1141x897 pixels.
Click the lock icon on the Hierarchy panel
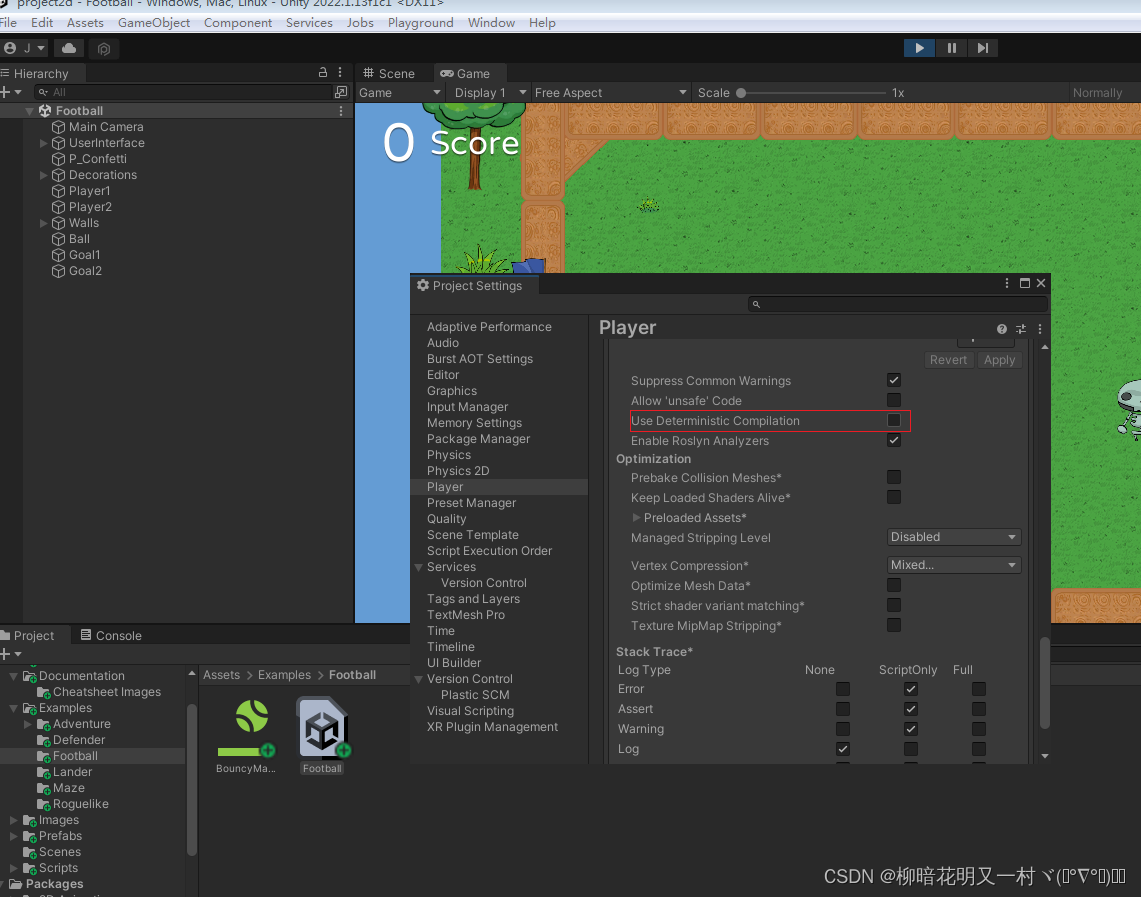(322, 72)
